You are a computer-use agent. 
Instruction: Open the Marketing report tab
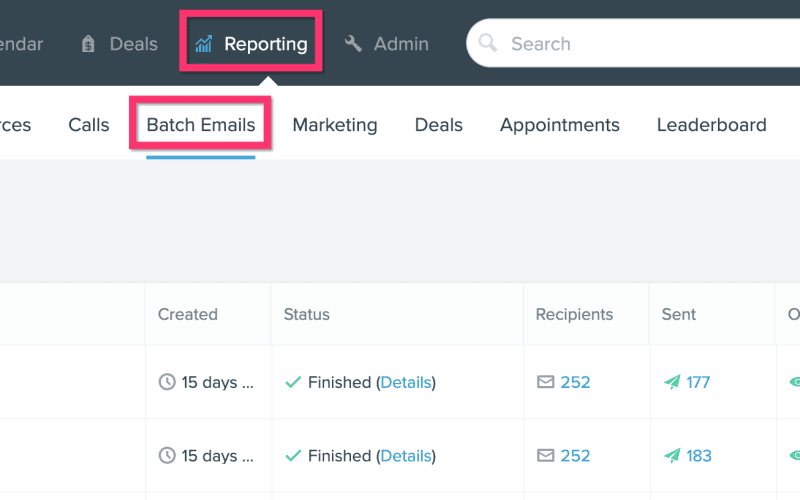click(335, 125)
